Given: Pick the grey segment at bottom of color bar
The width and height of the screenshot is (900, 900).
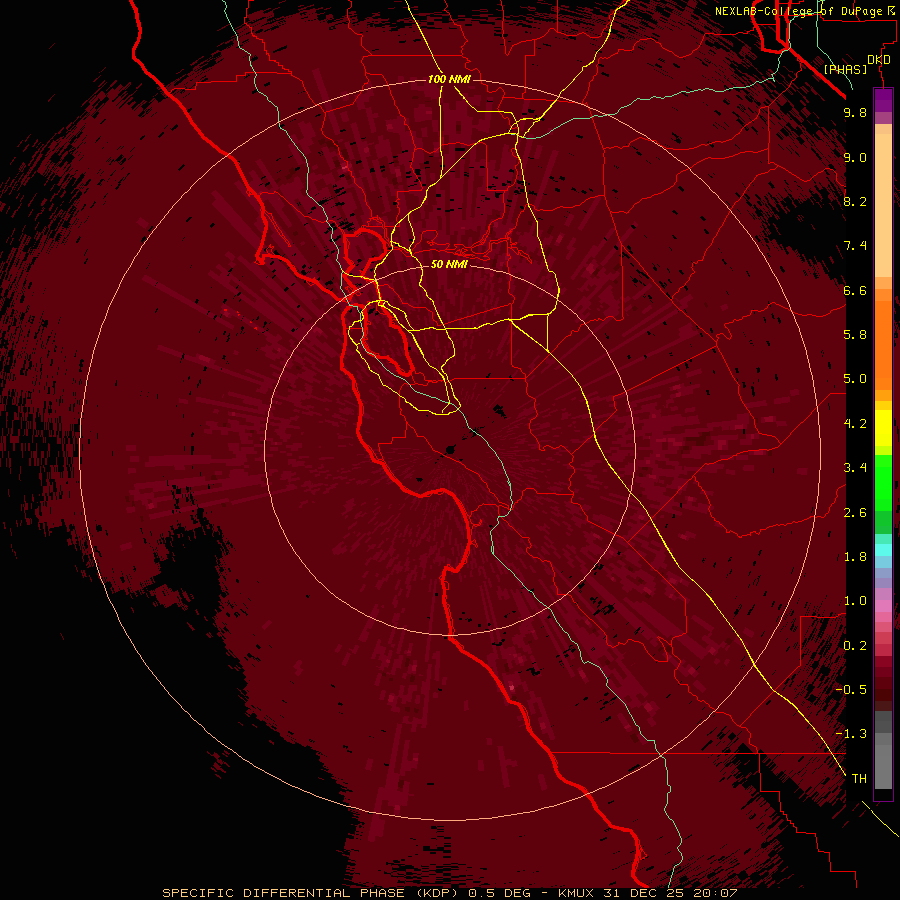Looking at the screenshot, I should click(x=883, y=763).
